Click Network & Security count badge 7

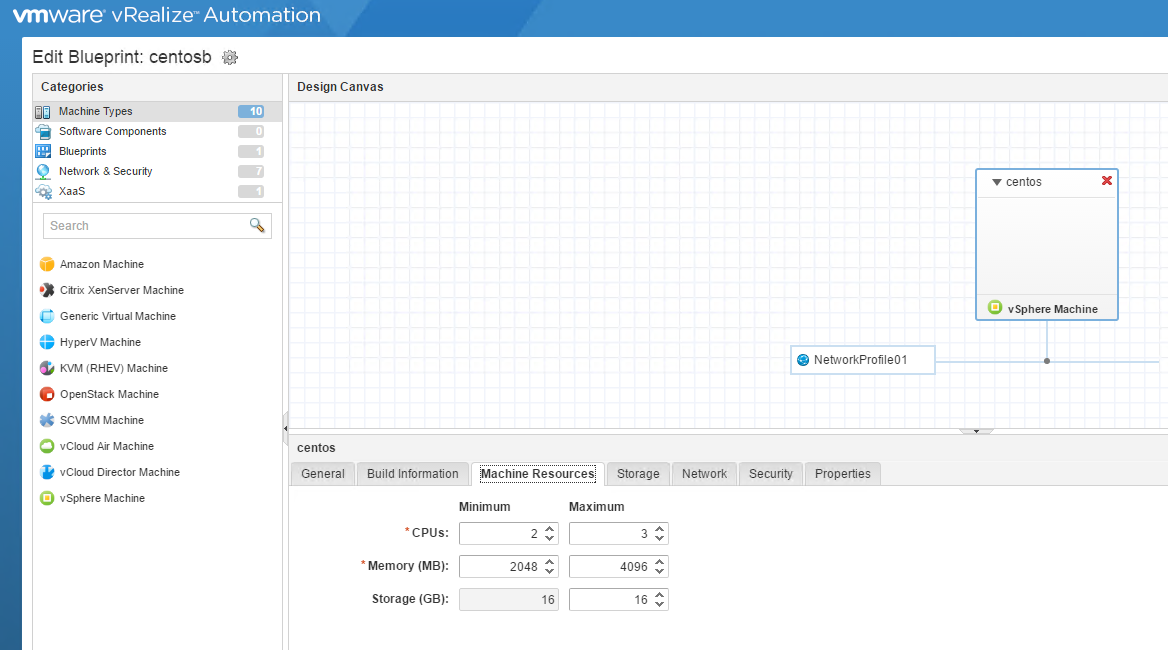point(251,171)
